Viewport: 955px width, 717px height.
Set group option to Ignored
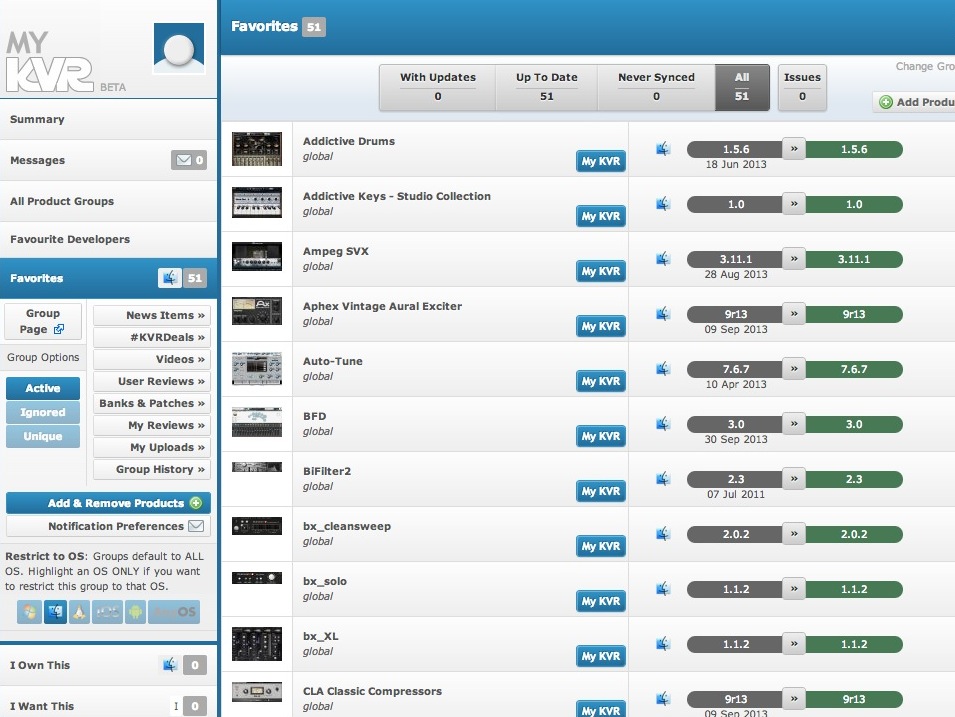point(43,412)
